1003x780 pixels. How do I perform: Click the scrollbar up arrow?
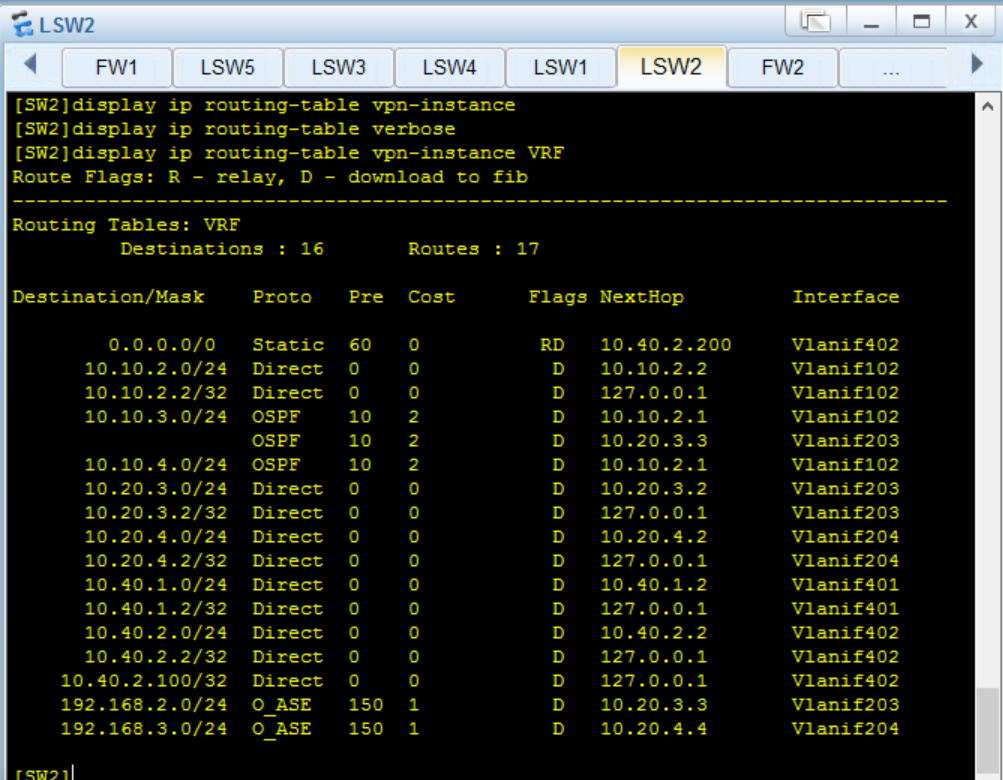pos(988,106)
